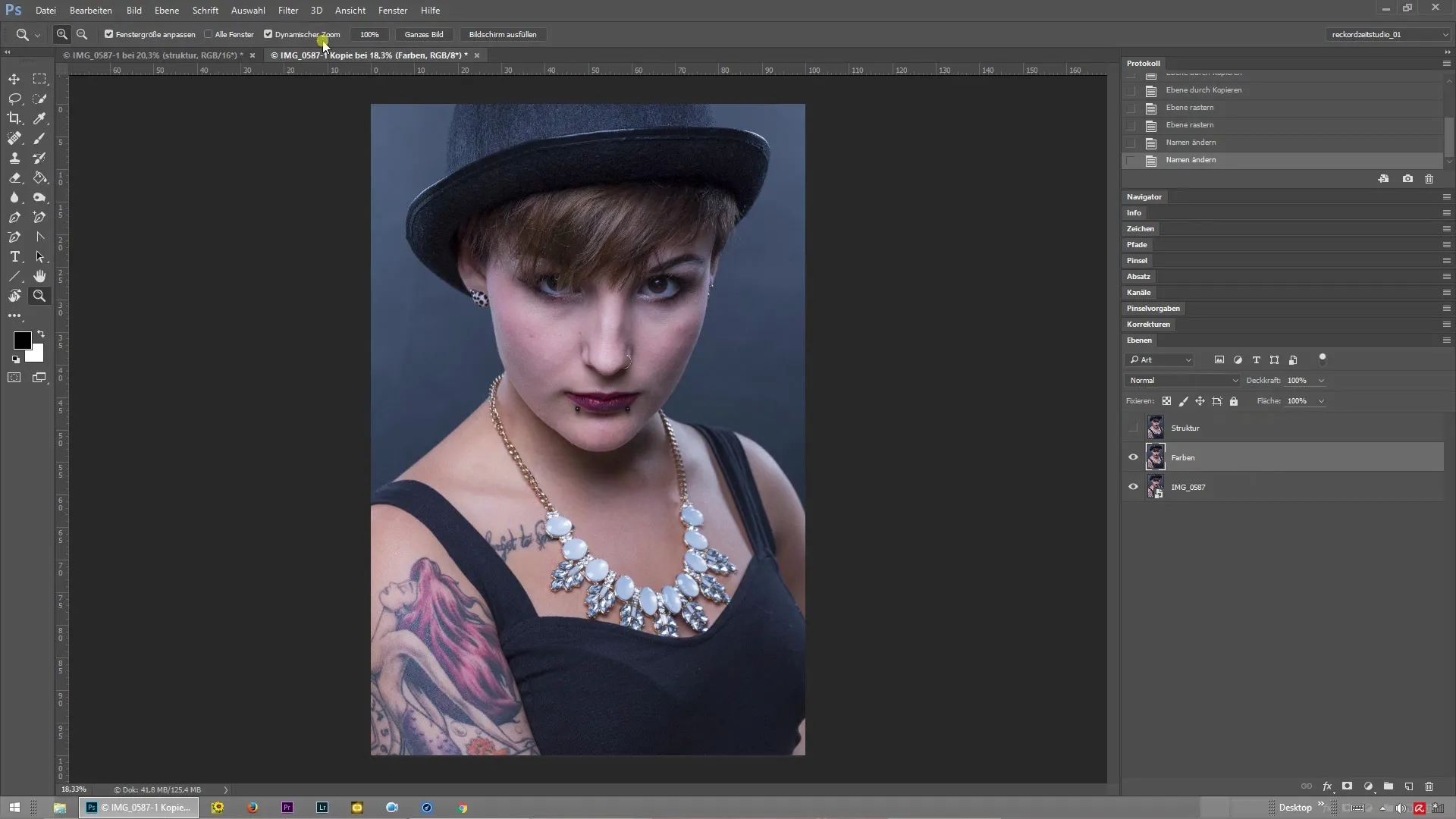
Task: Switch to IMG_0587-1 struktur document tab
Action: (153, 55)
